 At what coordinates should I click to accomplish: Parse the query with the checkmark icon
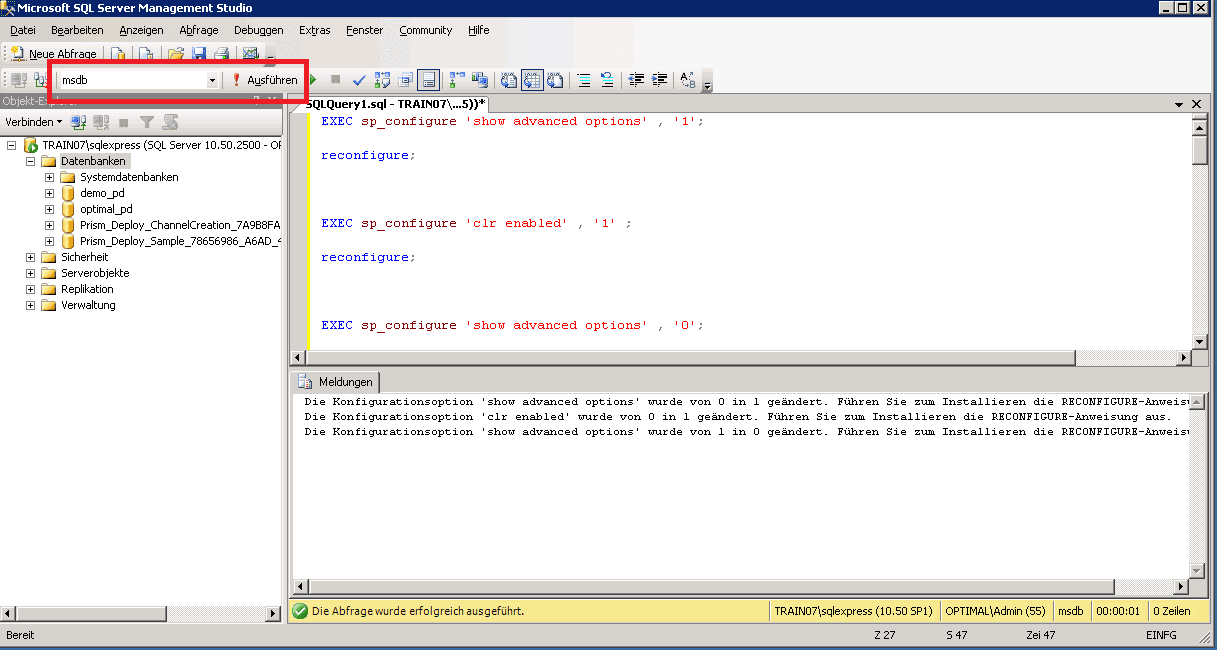tap(359, 80)
